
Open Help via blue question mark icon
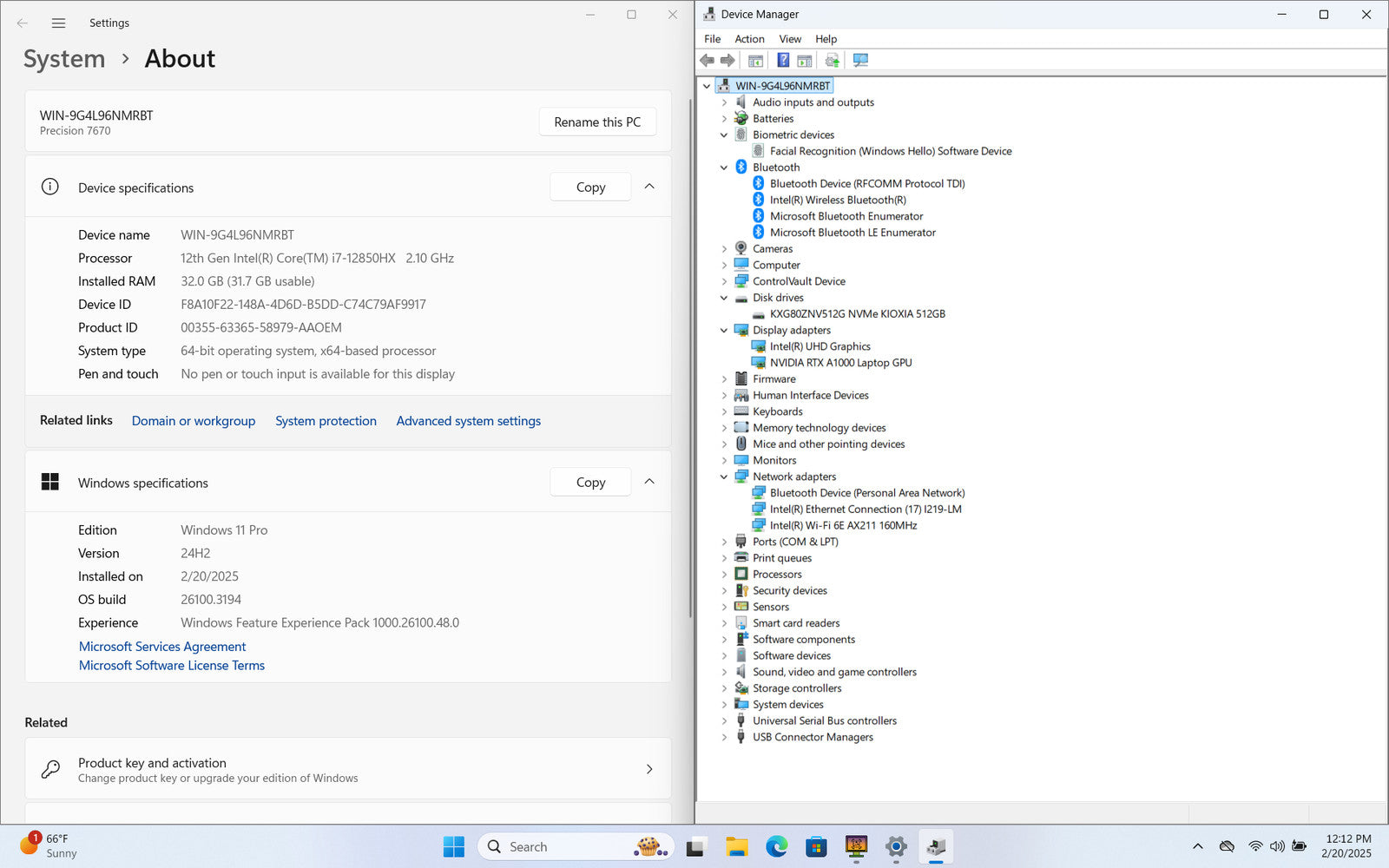[x=783, y=61]
